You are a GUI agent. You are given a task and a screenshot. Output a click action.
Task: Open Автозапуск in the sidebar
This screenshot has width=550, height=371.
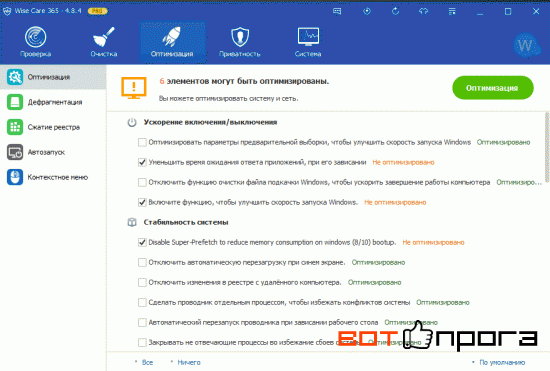point(53,152)
